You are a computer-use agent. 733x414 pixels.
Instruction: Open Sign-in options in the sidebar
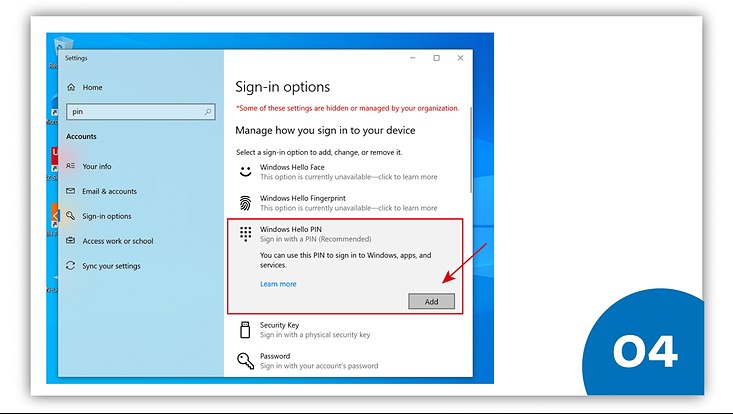pos(106,216)
